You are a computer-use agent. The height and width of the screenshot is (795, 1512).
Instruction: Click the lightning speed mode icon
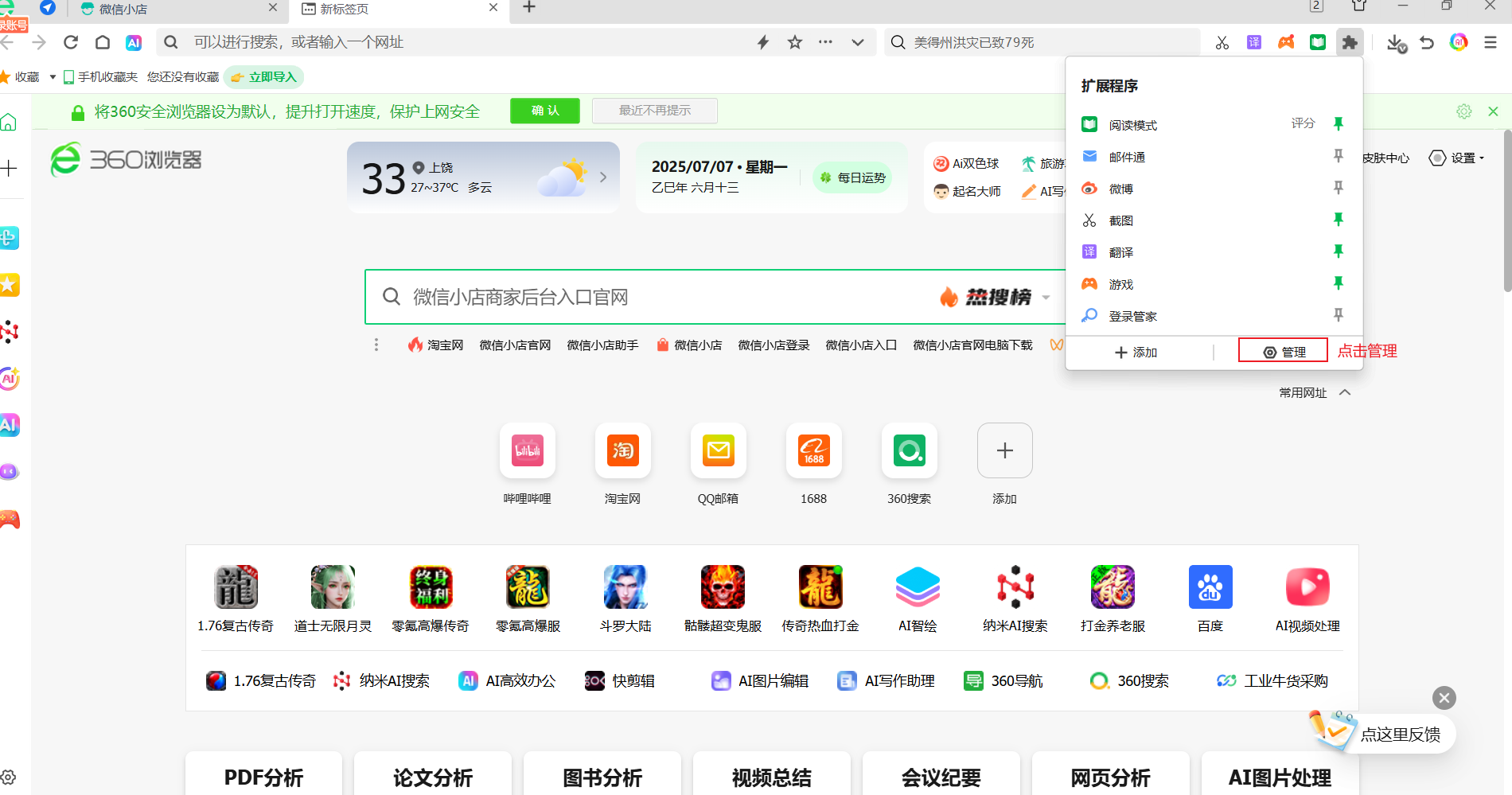(763, 42)
